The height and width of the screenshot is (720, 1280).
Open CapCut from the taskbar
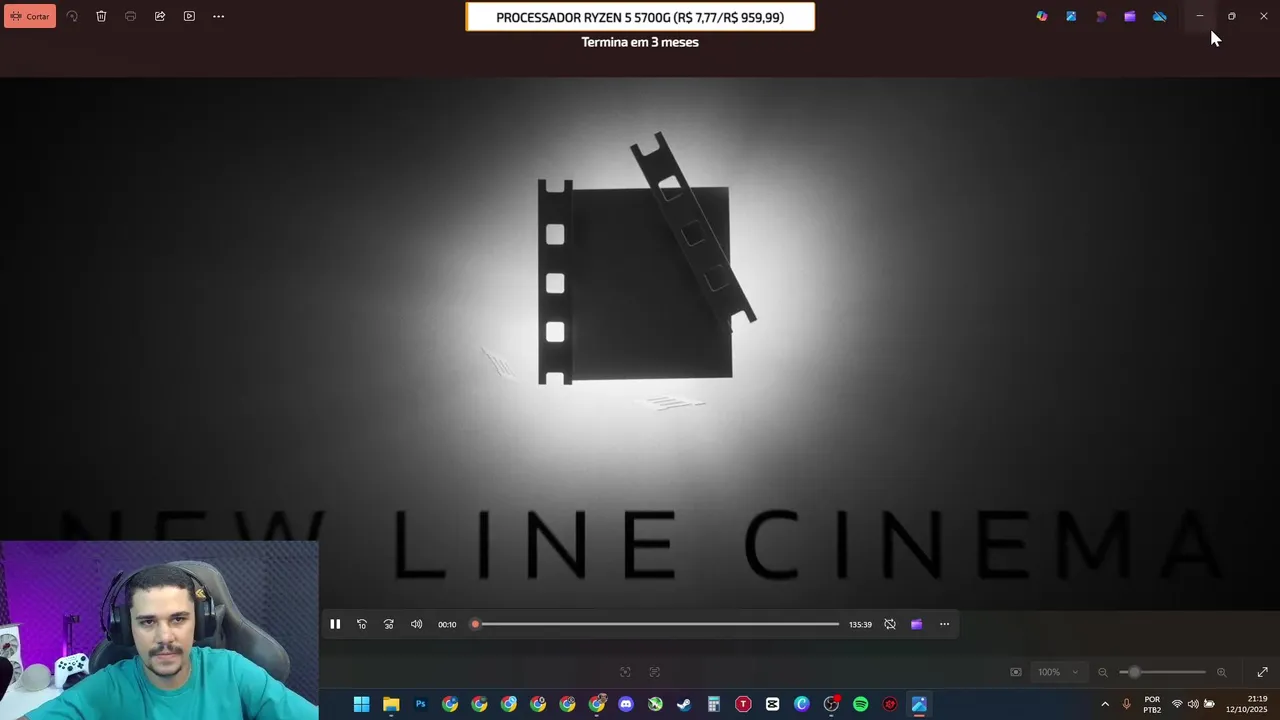[772, 704]
